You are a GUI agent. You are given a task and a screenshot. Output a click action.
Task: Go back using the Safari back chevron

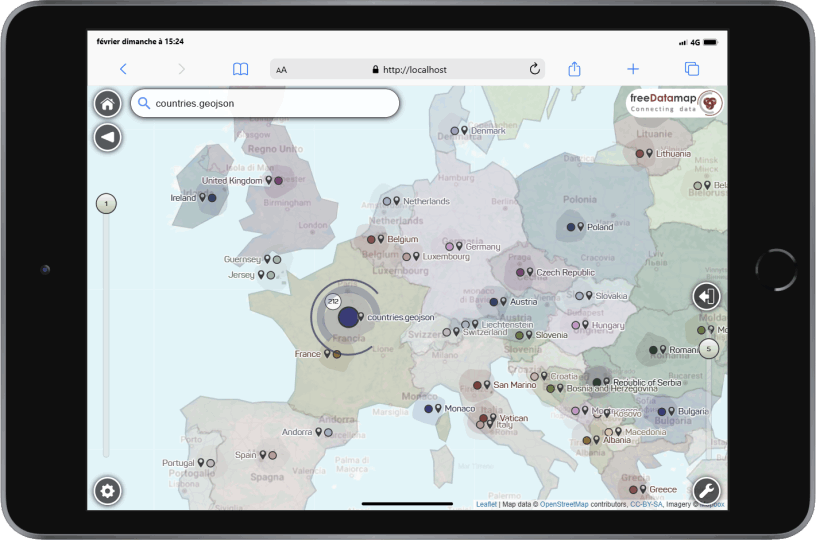click(123, 69)
